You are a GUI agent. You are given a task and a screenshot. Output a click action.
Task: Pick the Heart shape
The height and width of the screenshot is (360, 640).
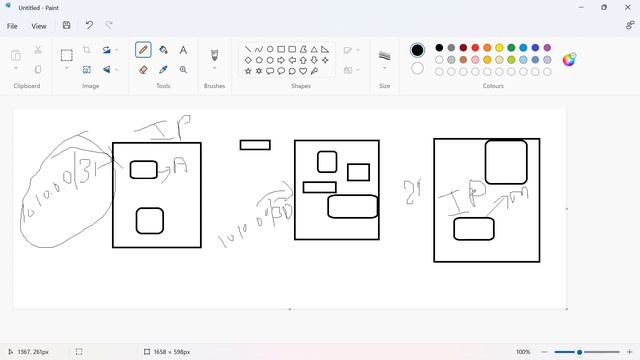(303, 71)
